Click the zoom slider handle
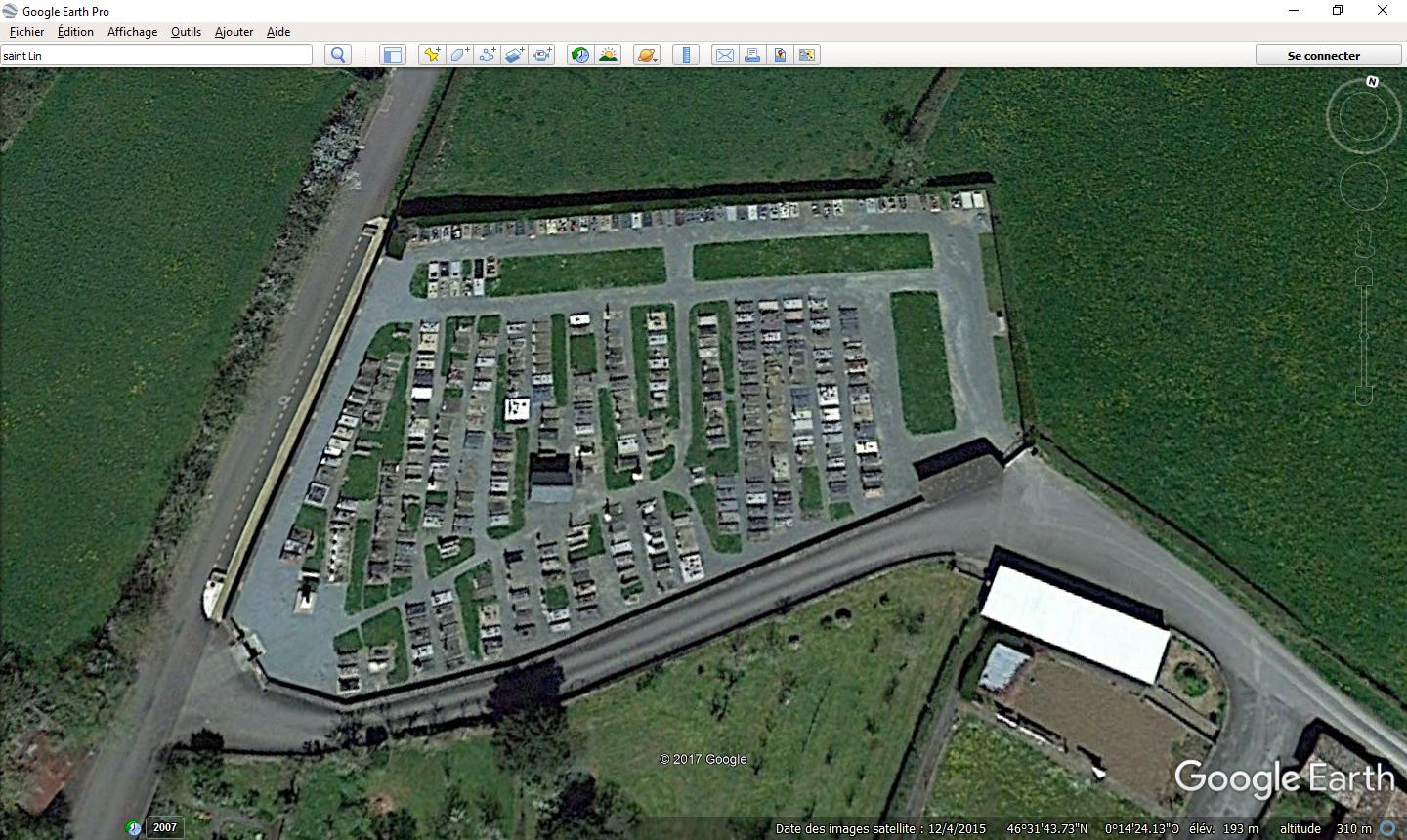Image resolution: width=1407 pixels, height=840 pixels. pos(1364,336)
